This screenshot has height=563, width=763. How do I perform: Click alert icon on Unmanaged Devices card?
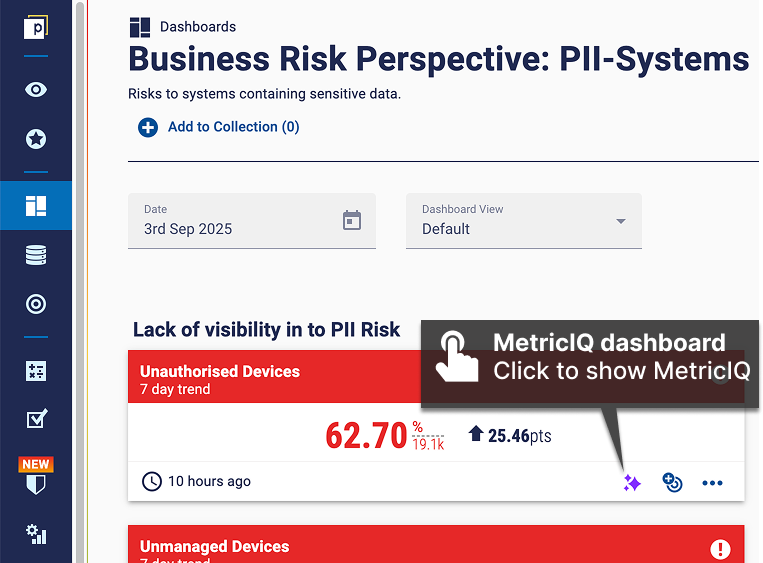pyautogui.click(x=720, y=549)
